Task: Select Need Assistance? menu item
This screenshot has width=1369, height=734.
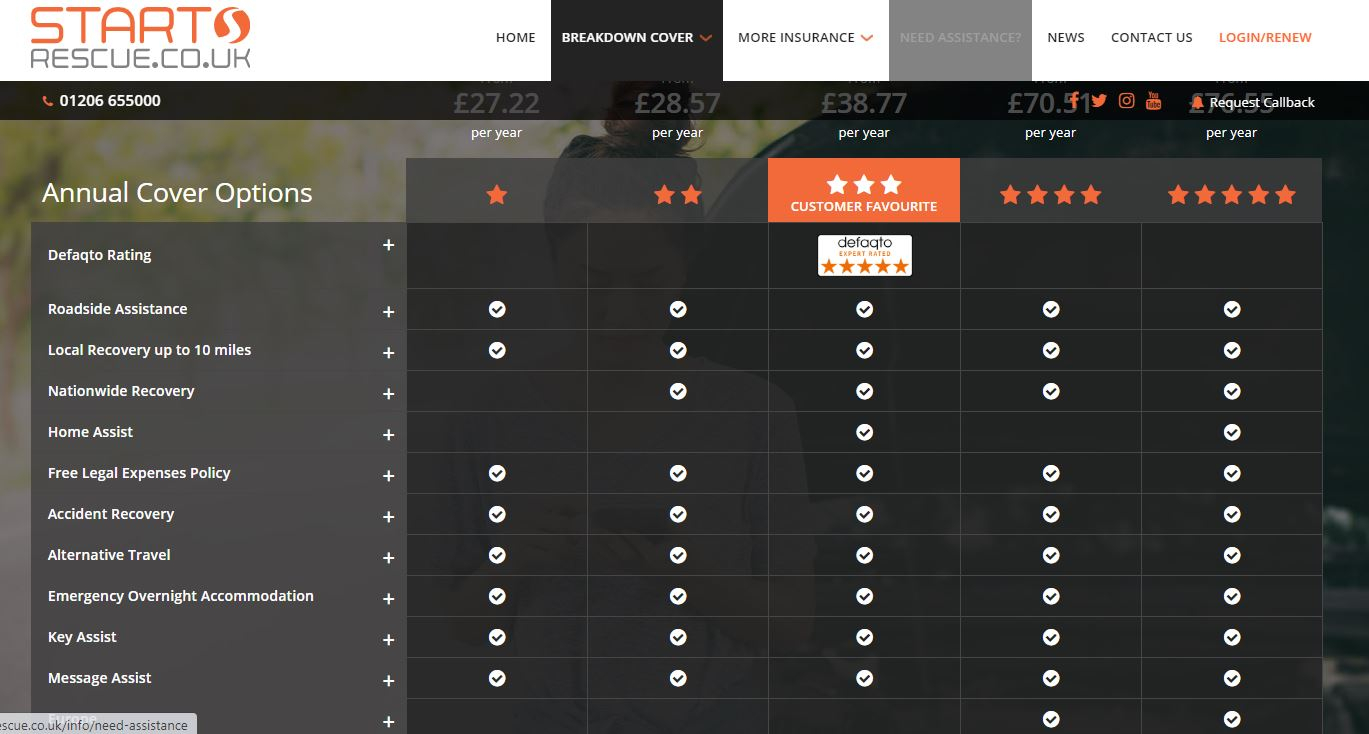Action: 960,38
